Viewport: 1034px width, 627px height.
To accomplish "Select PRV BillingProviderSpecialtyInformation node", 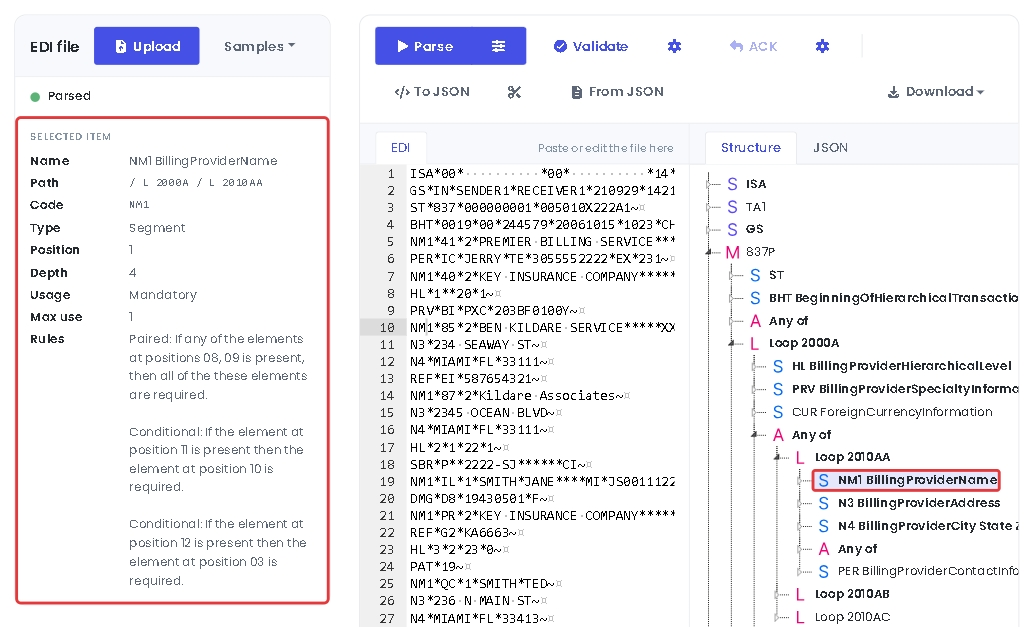I will point(905,389).
